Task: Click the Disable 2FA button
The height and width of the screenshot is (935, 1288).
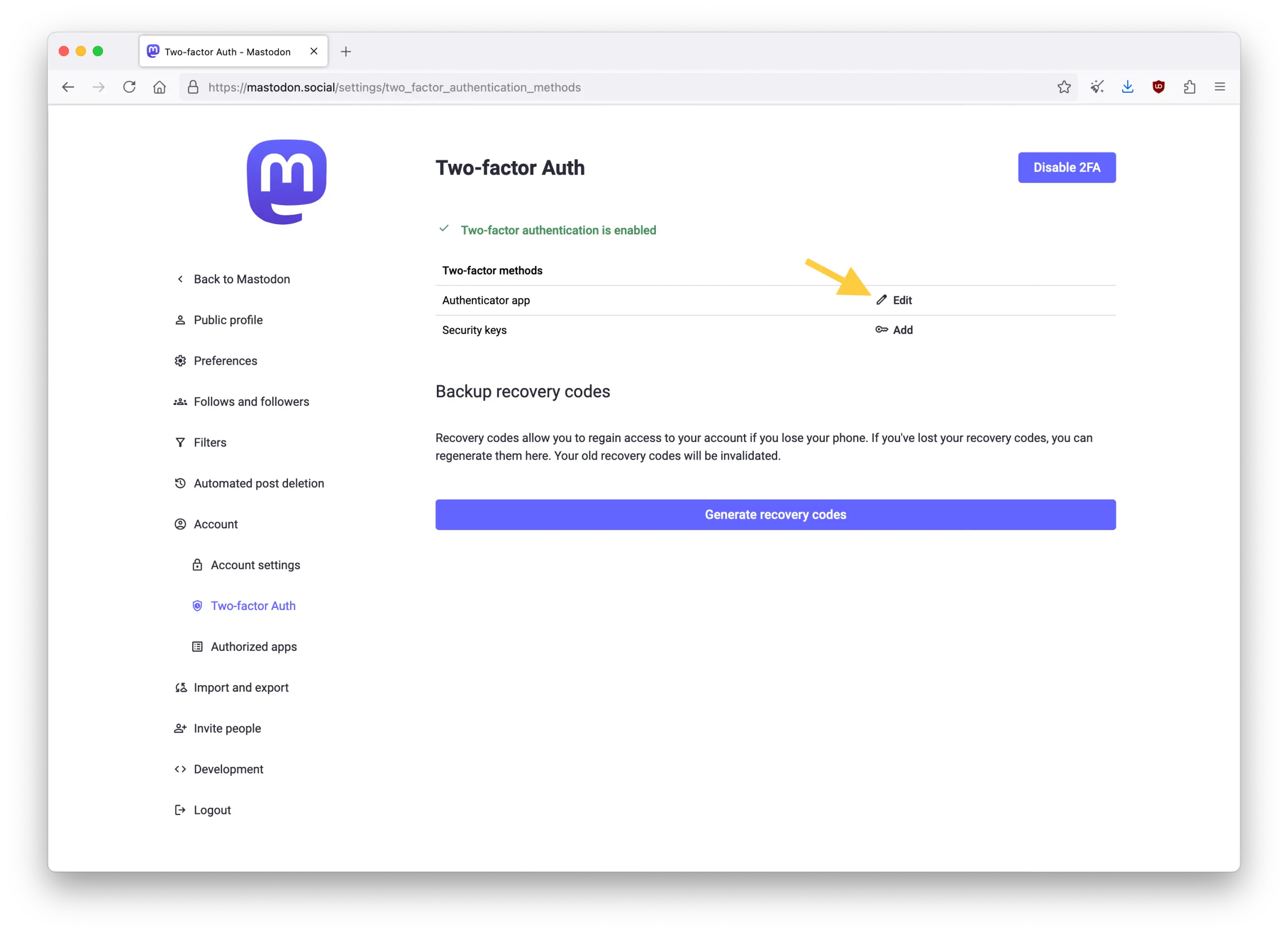Action: pos(1066,167)
